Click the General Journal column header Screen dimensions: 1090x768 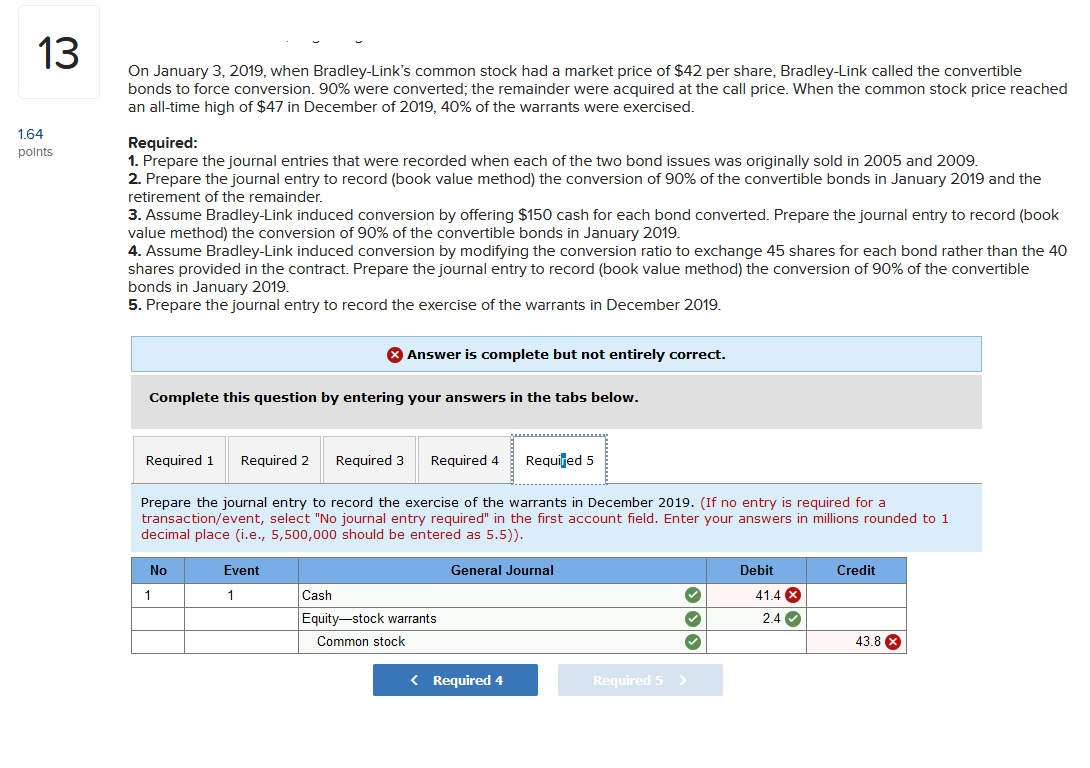pos(503,570)
